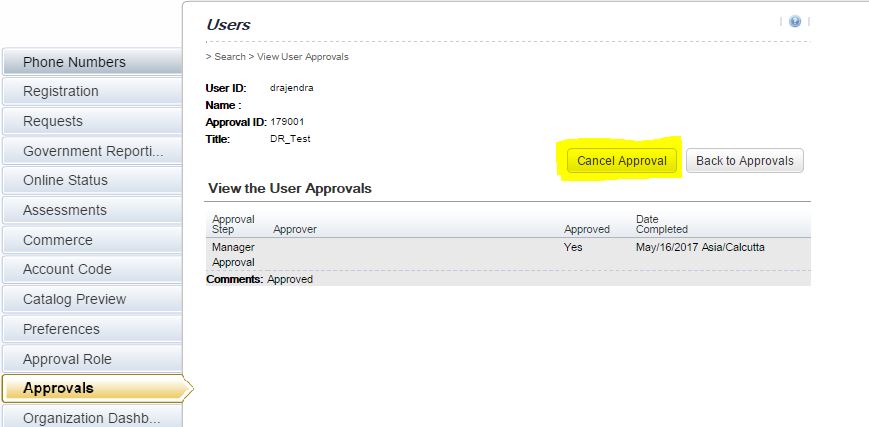Click the help icon near Users header
The width and height of the screenshot is (869, 427).
pos(795,22)
